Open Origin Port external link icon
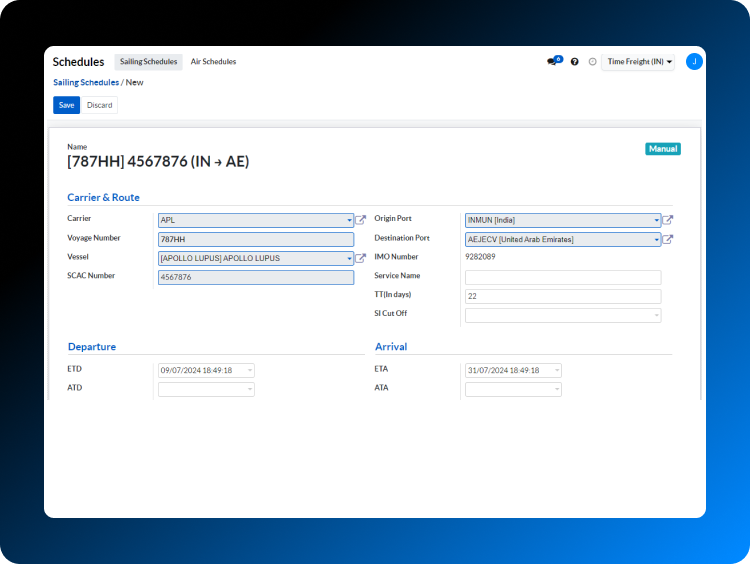750x564 pixels. point(667,220)
